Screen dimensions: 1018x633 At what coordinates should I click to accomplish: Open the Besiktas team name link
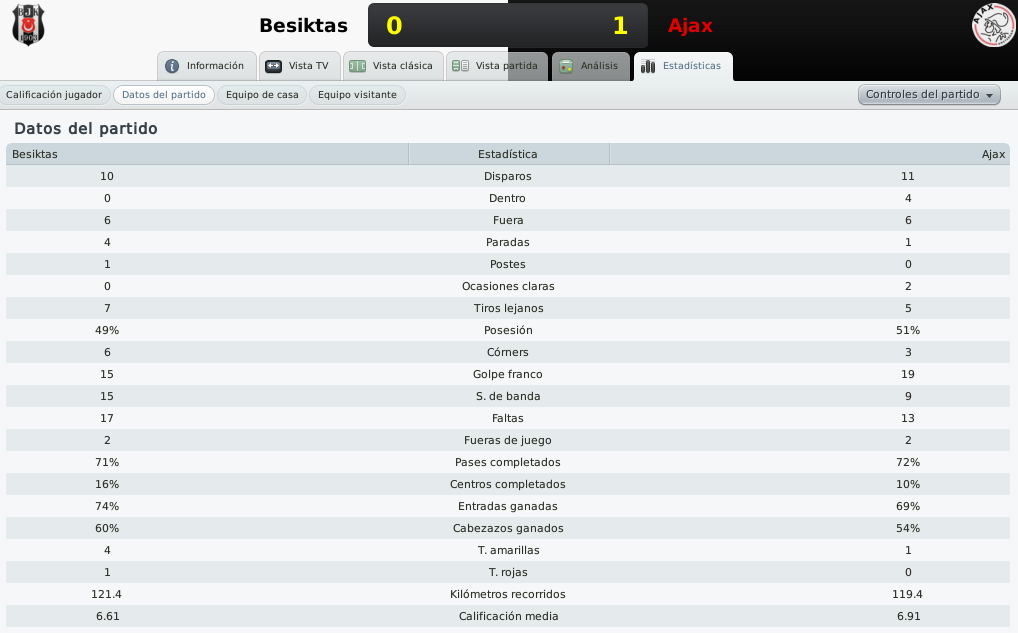303,25
